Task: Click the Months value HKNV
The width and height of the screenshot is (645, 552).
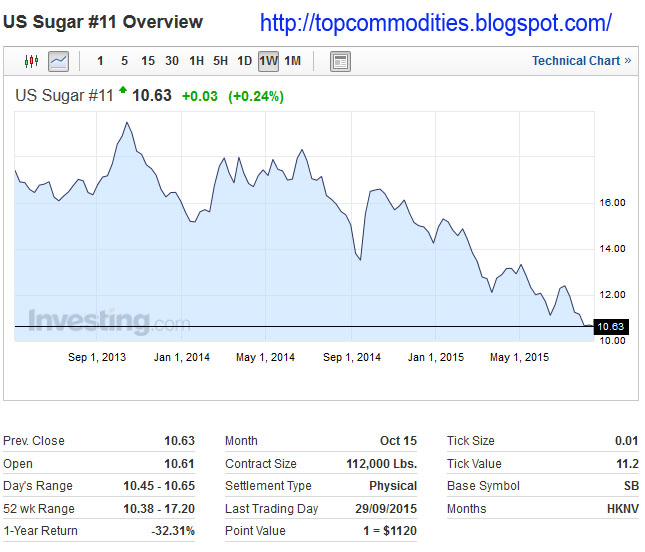Action: click(x=623, y=509)
